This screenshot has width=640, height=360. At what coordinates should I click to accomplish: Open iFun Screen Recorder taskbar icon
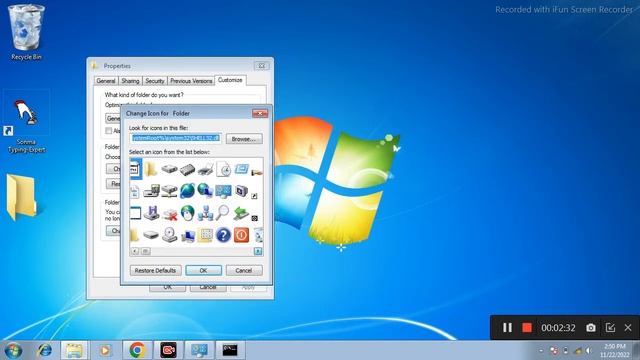pos(168,350)
